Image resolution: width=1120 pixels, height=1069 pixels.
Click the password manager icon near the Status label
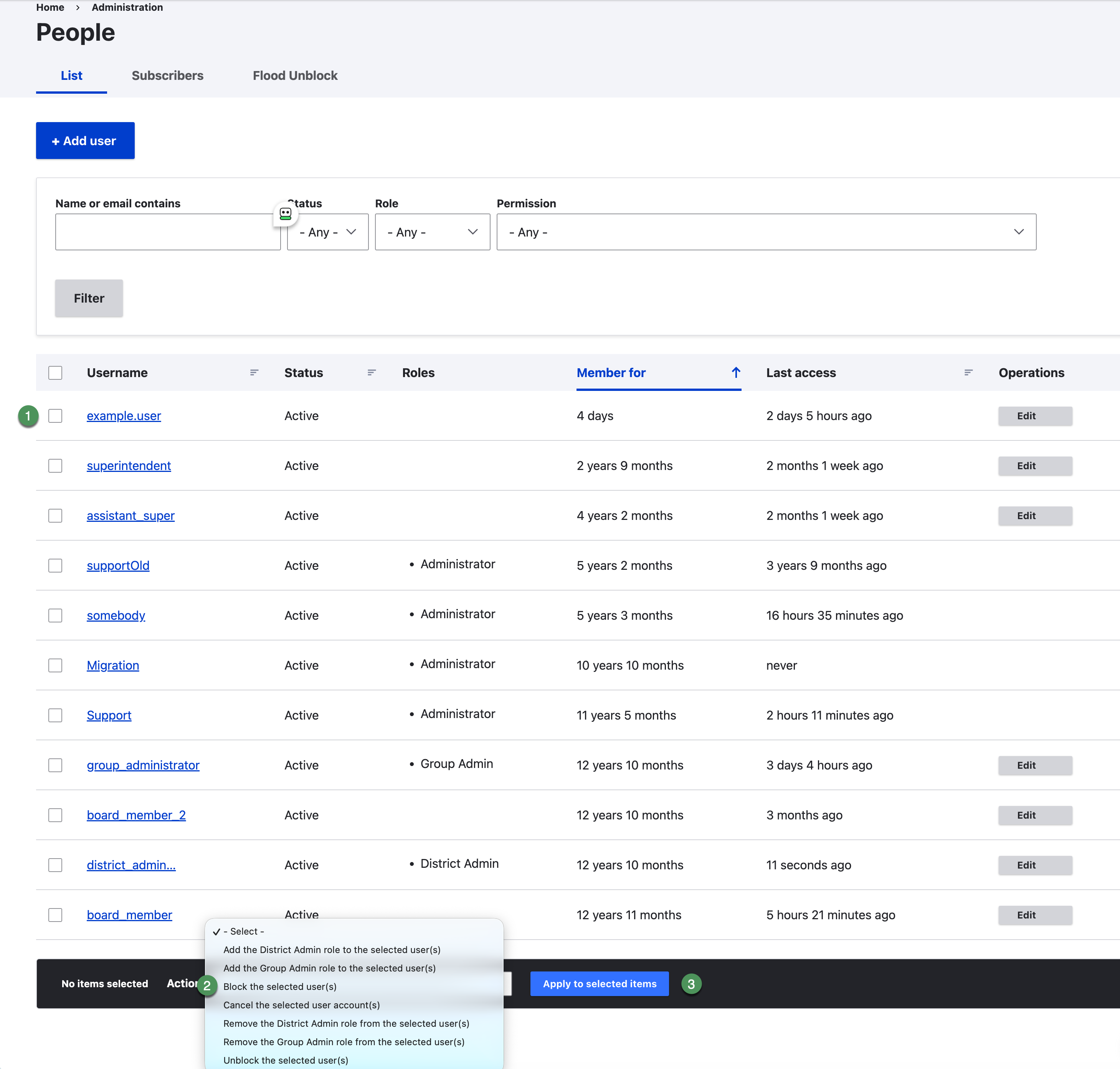coord(286,214)
